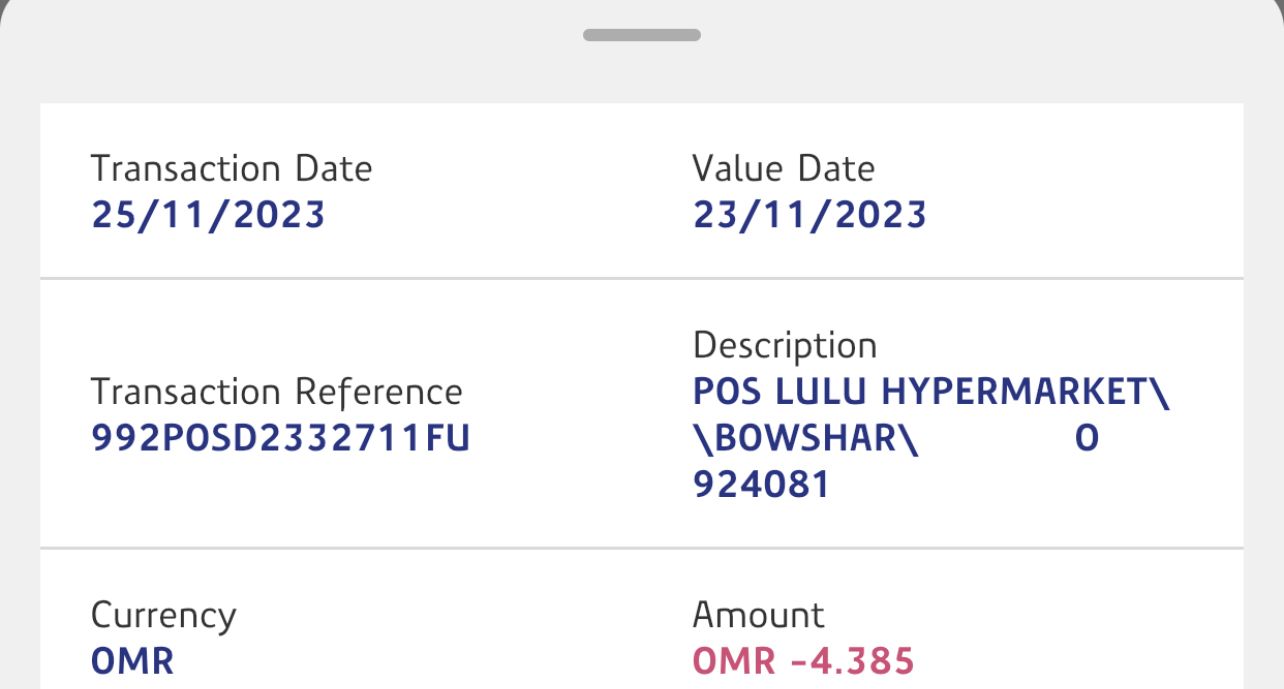
Task: Tap the Currency label
Action: tap(163, 615)
